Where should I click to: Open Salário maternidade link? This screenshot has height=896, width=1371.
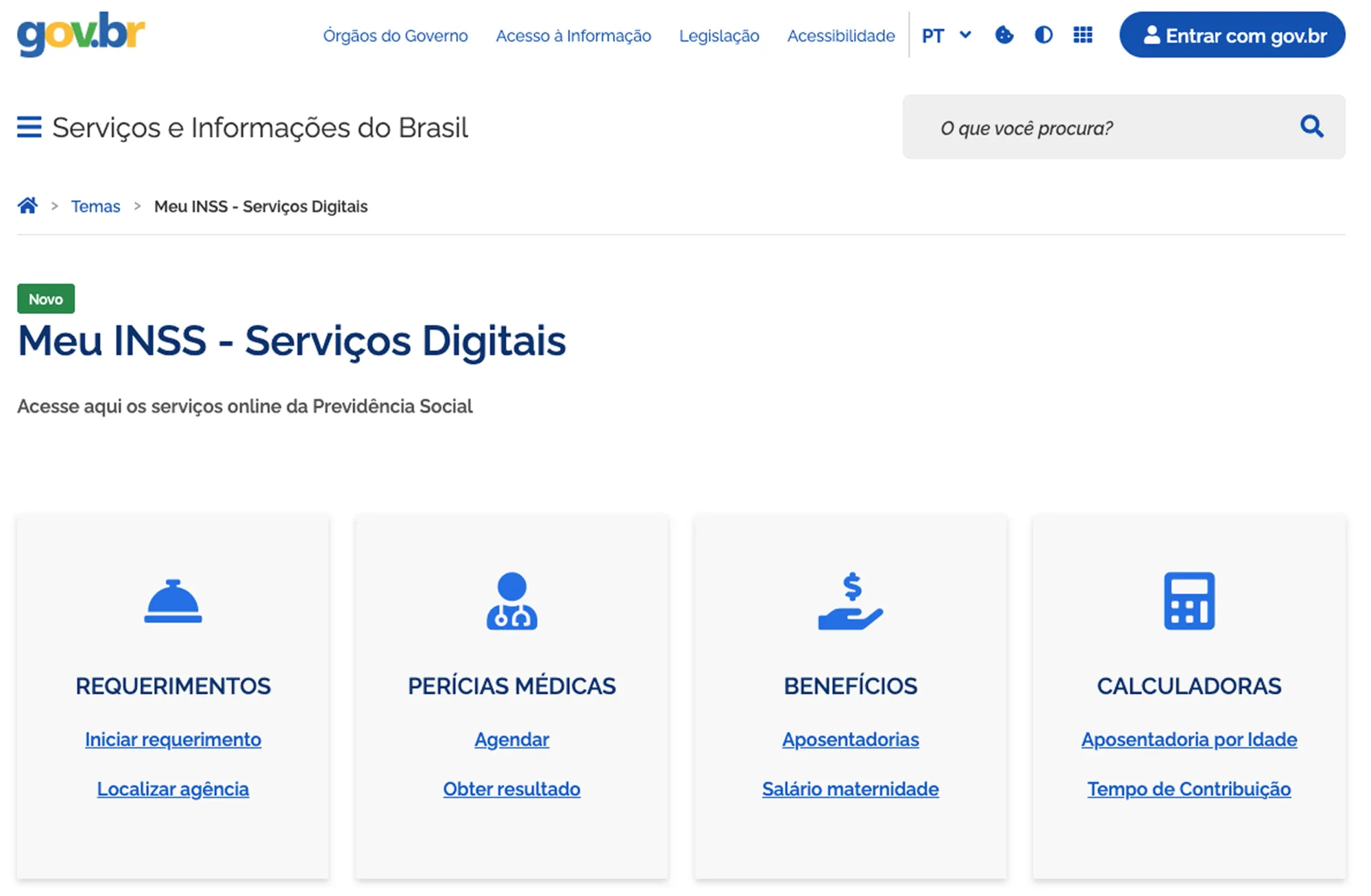pos(851,789)
